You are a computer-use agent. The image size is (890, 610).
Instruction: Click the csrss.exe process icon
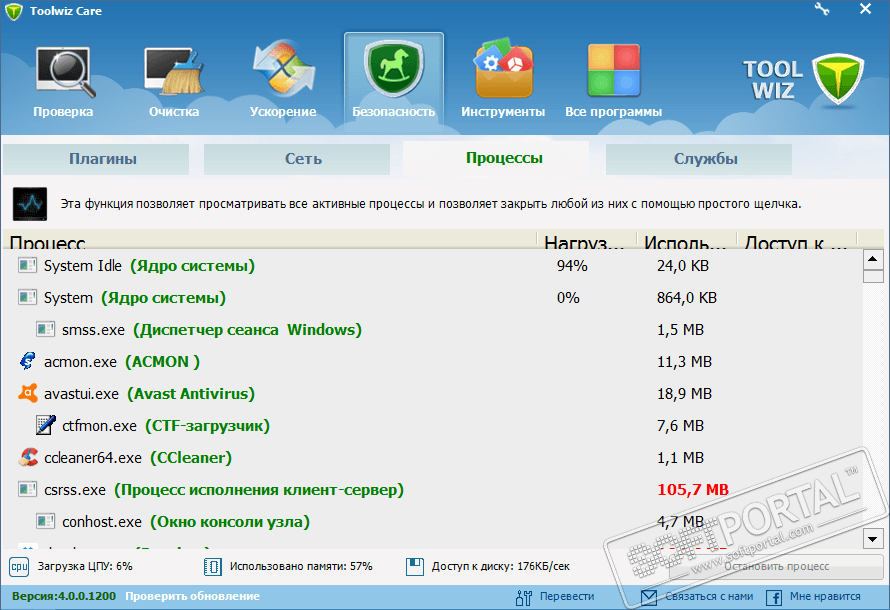click(x=27, y=489)
